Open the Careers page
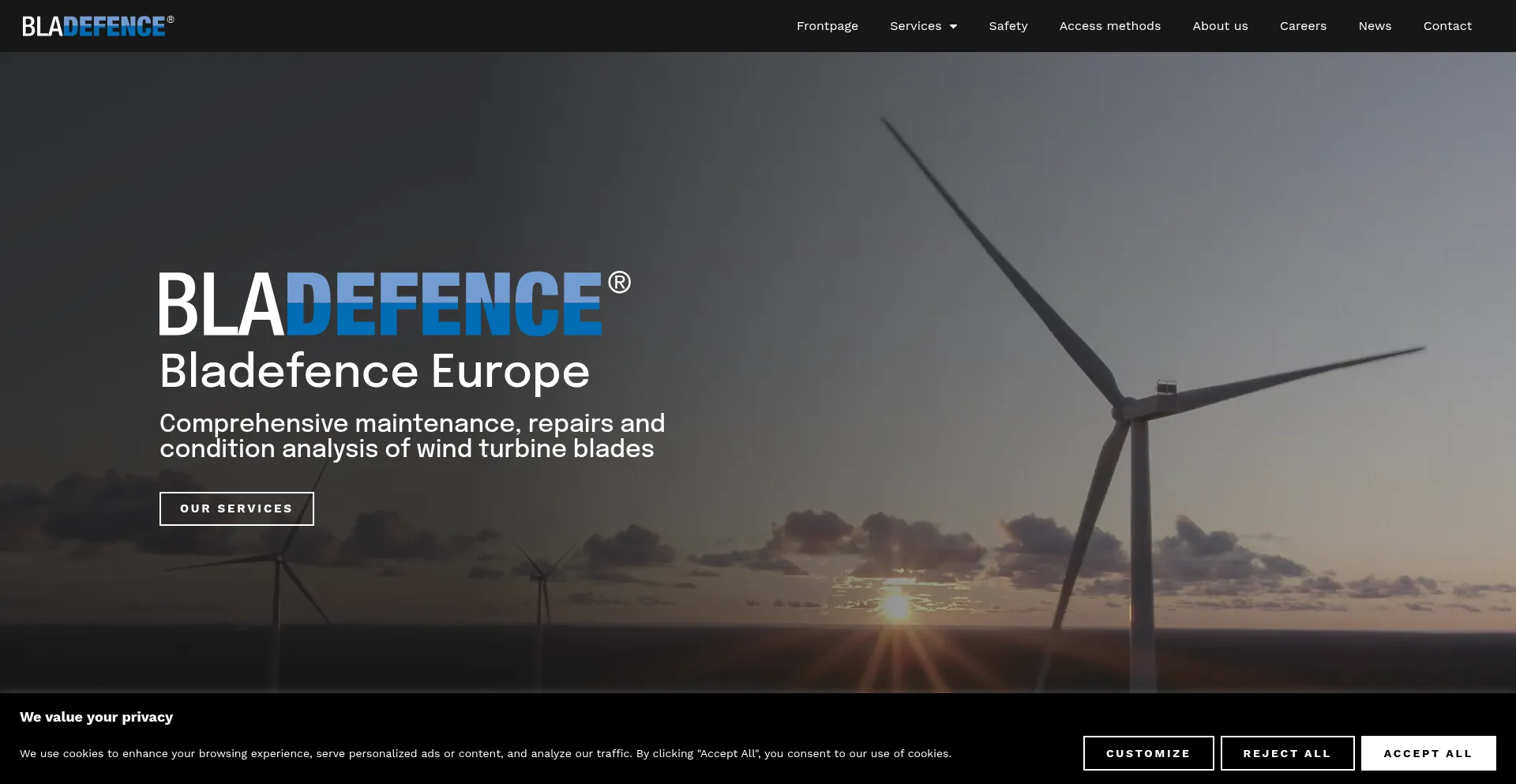The height and width of the screenshot is (784, 1516). [1303, 26]
